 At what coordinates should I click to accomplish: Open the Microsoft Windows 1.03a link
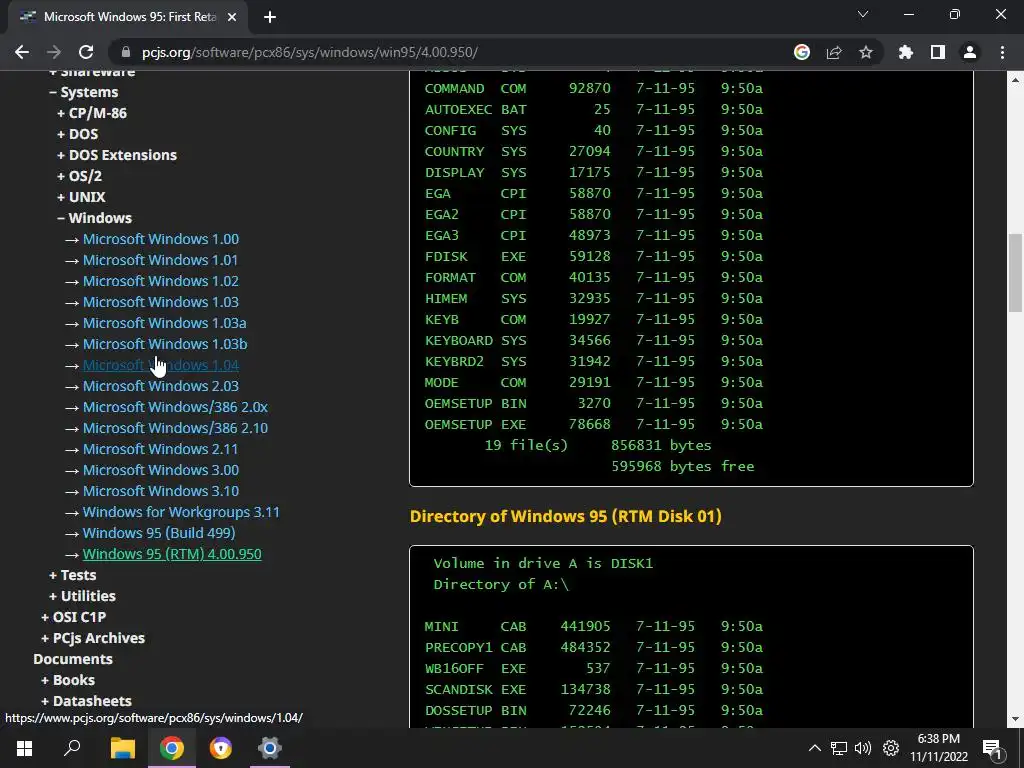pos(165,323)
